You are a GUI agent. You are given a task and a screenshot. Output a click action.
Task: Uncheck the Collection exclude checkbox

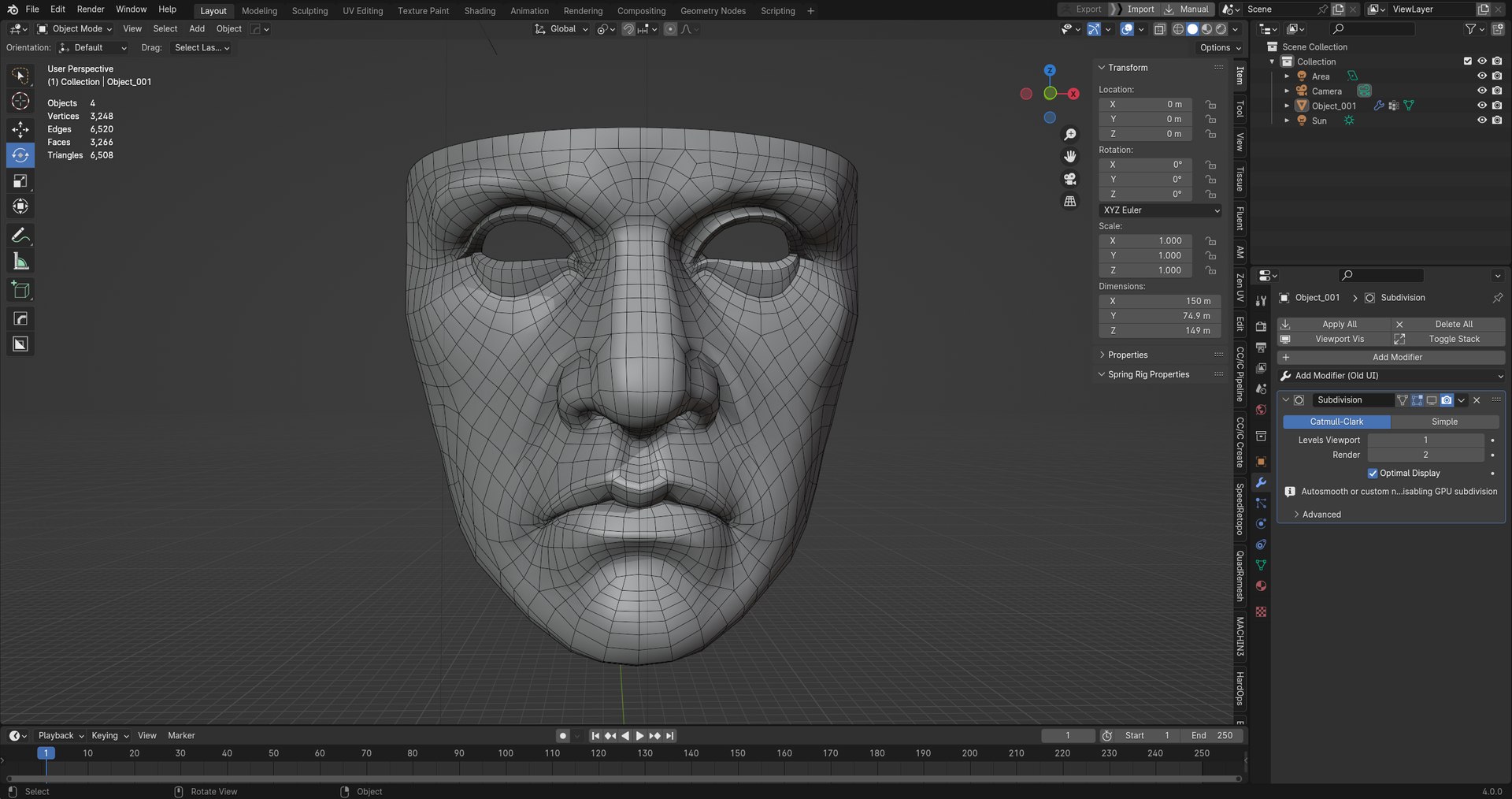click(1467, 61)
